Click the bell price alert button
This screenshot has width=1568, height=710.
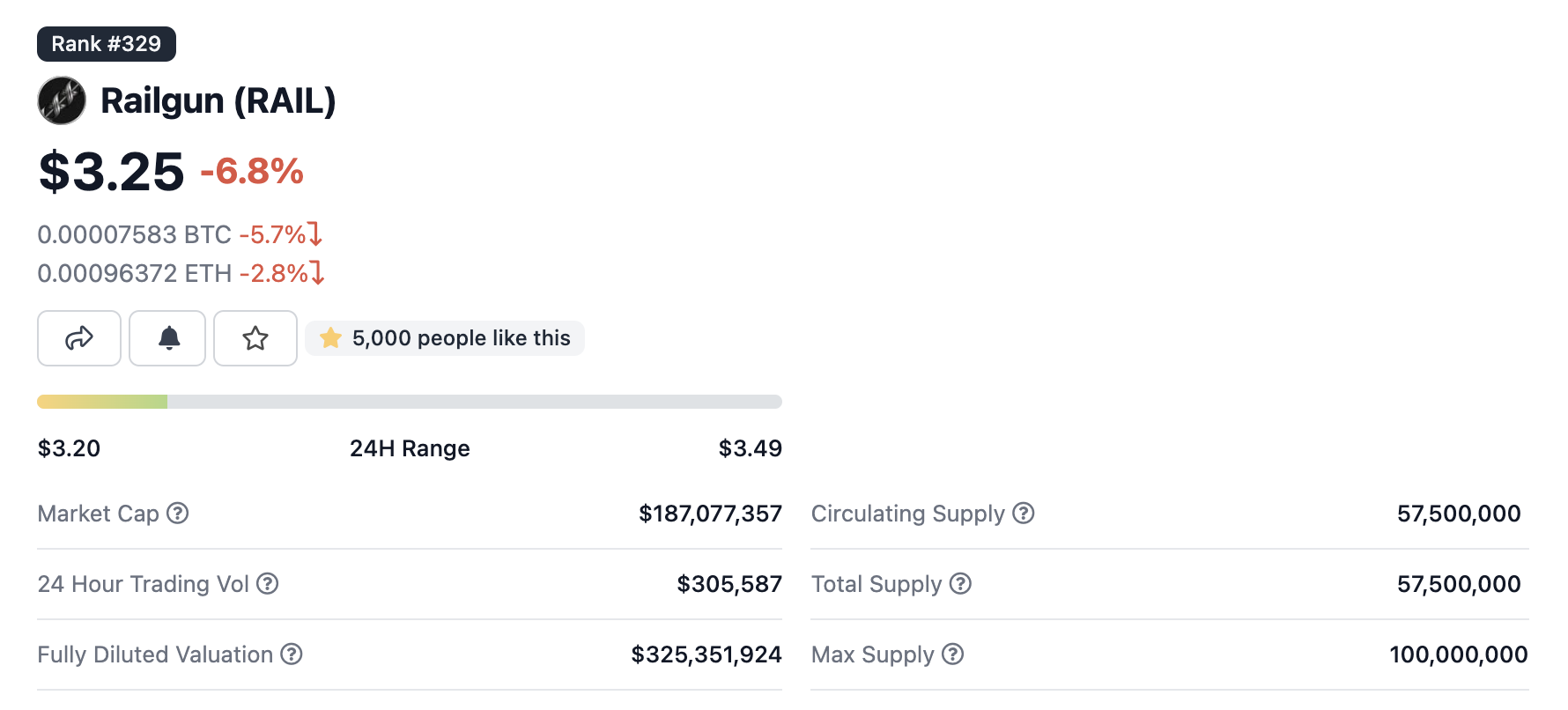point(167,338)
